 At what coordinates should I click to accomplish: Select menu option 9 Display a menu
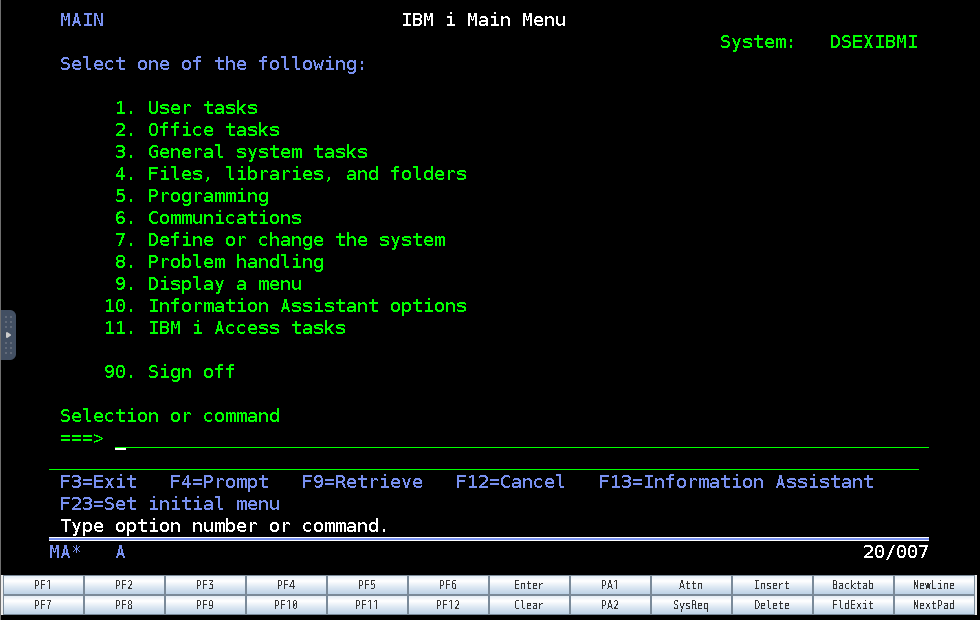(208, 284)
